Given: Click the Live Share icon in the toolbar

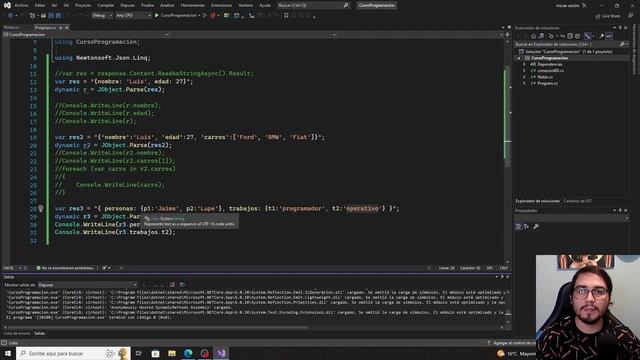Looking at the screenshot, I should tap(607, 16).
